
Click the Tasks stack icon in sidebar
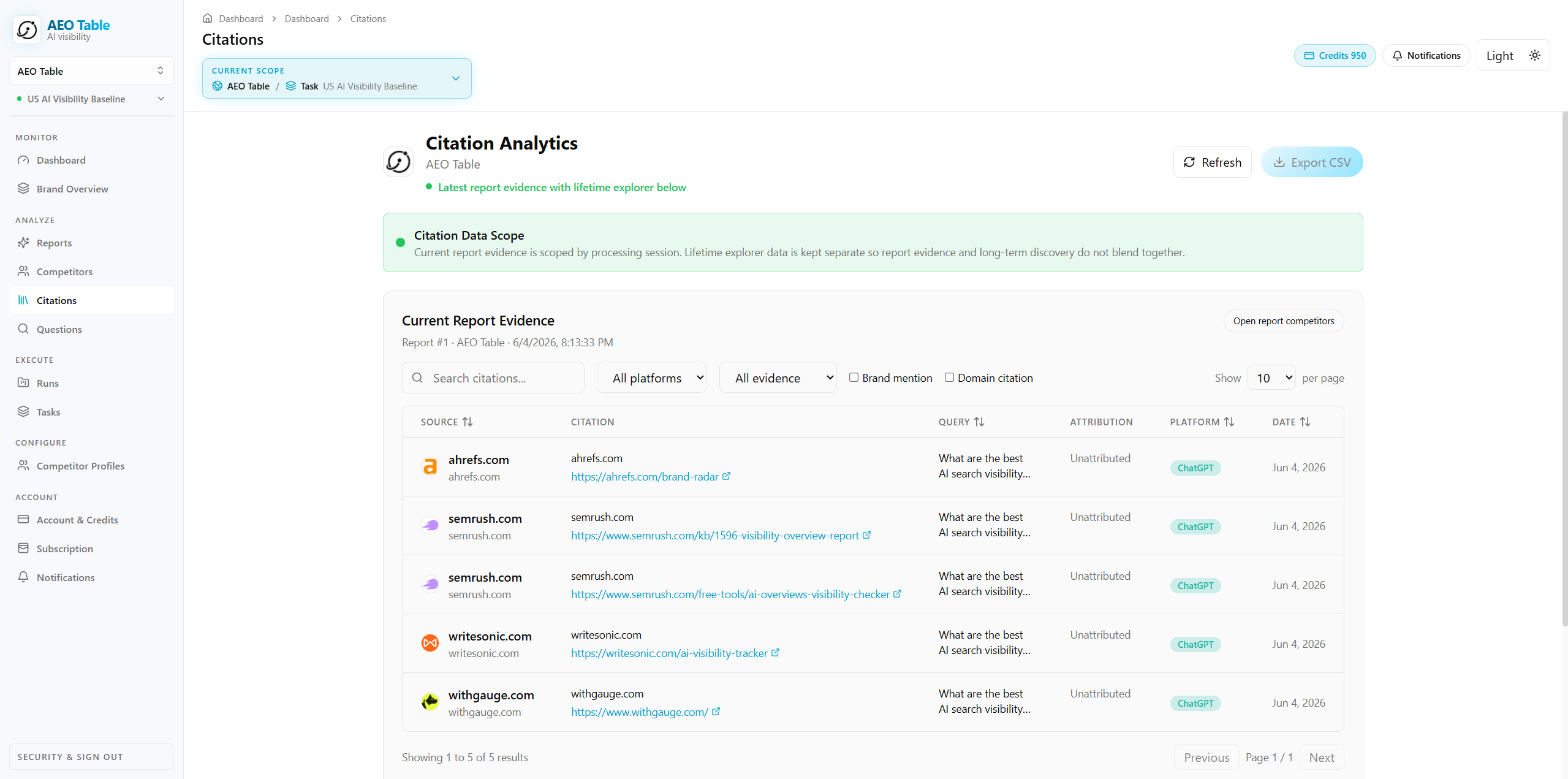click(x=23, y=411)
